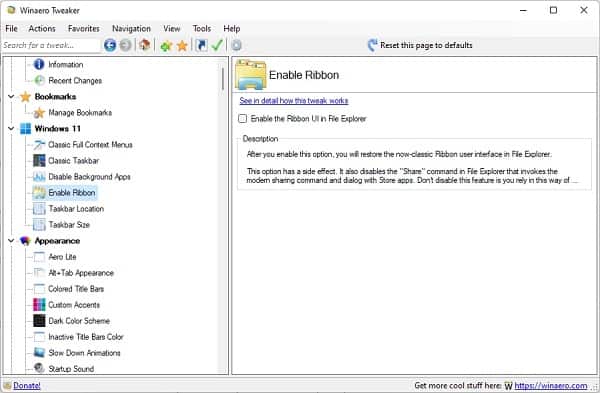Open settings via the gear toolbar icon
Screen dimensions: 600x393
pyautogui.click(x=236, y=45)
